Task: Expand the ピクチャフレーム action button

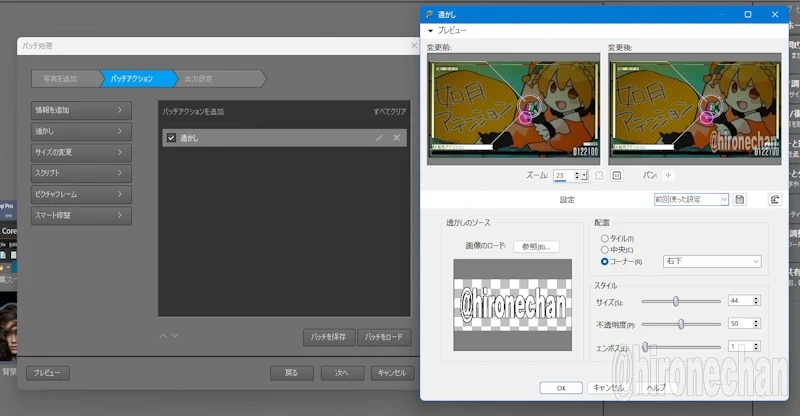Action: [81, 194]
